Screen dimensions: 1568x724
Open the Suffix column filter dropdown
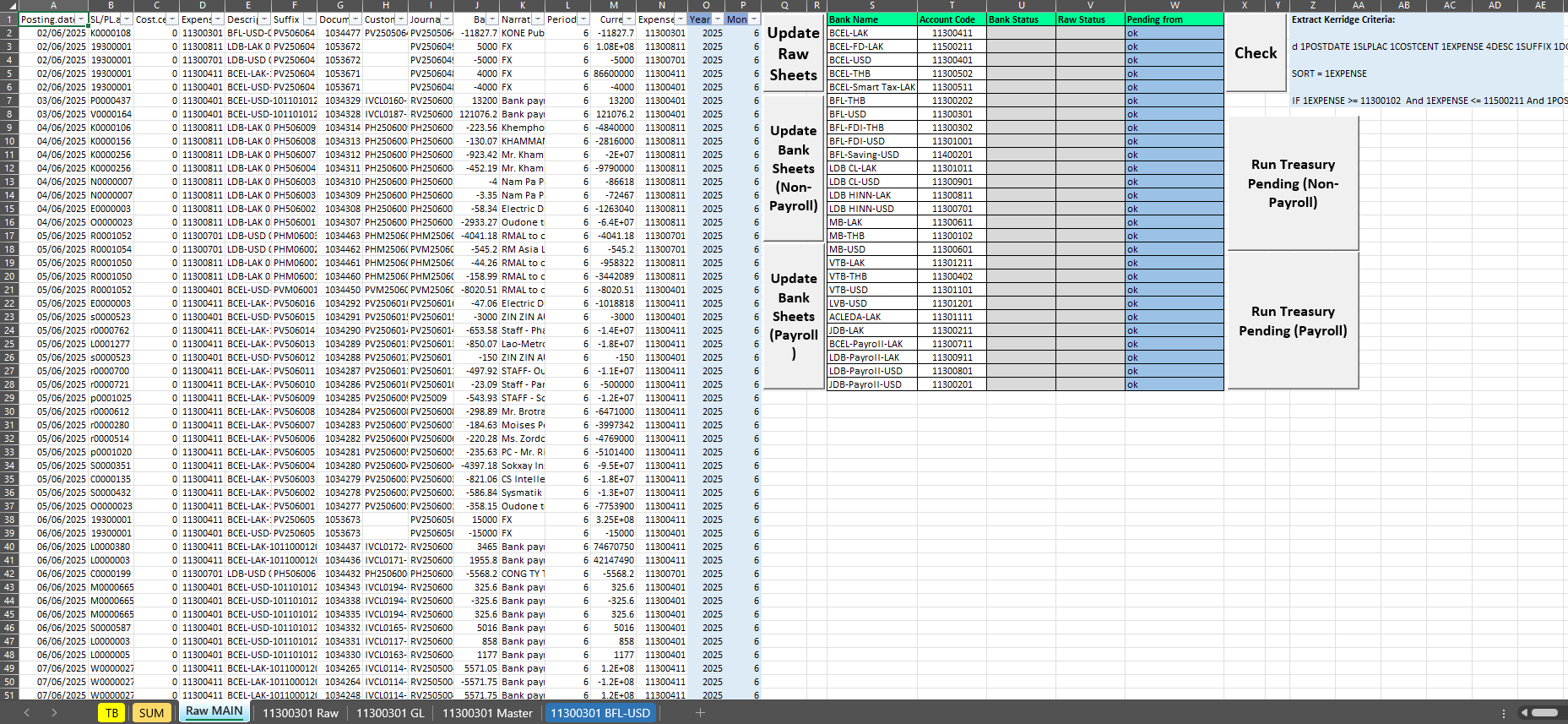[x=310, y=19]
